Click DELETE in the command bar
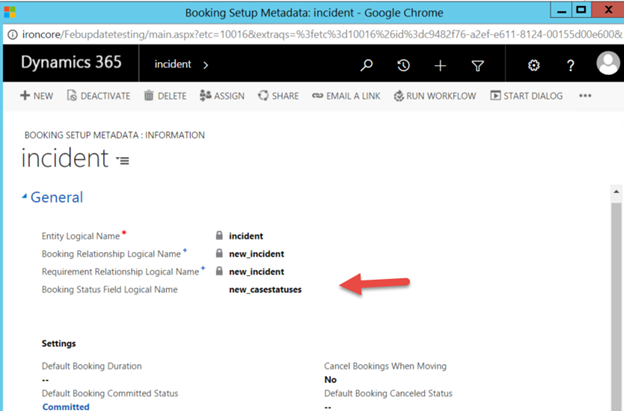 pyautogui.click(x=165, y=96)
